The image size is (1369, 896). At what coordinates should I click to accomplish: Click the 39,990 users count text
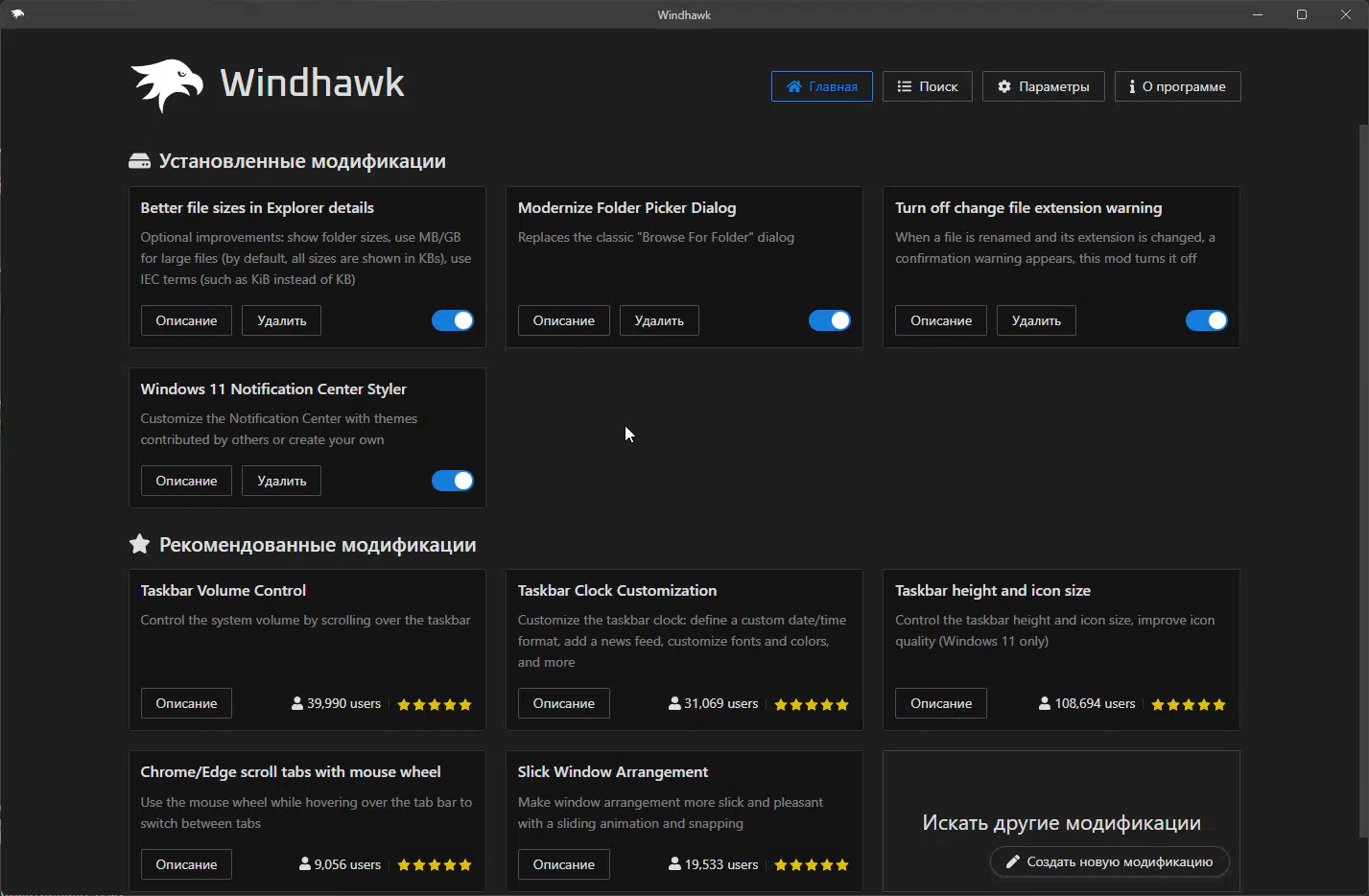coord(343,703)
